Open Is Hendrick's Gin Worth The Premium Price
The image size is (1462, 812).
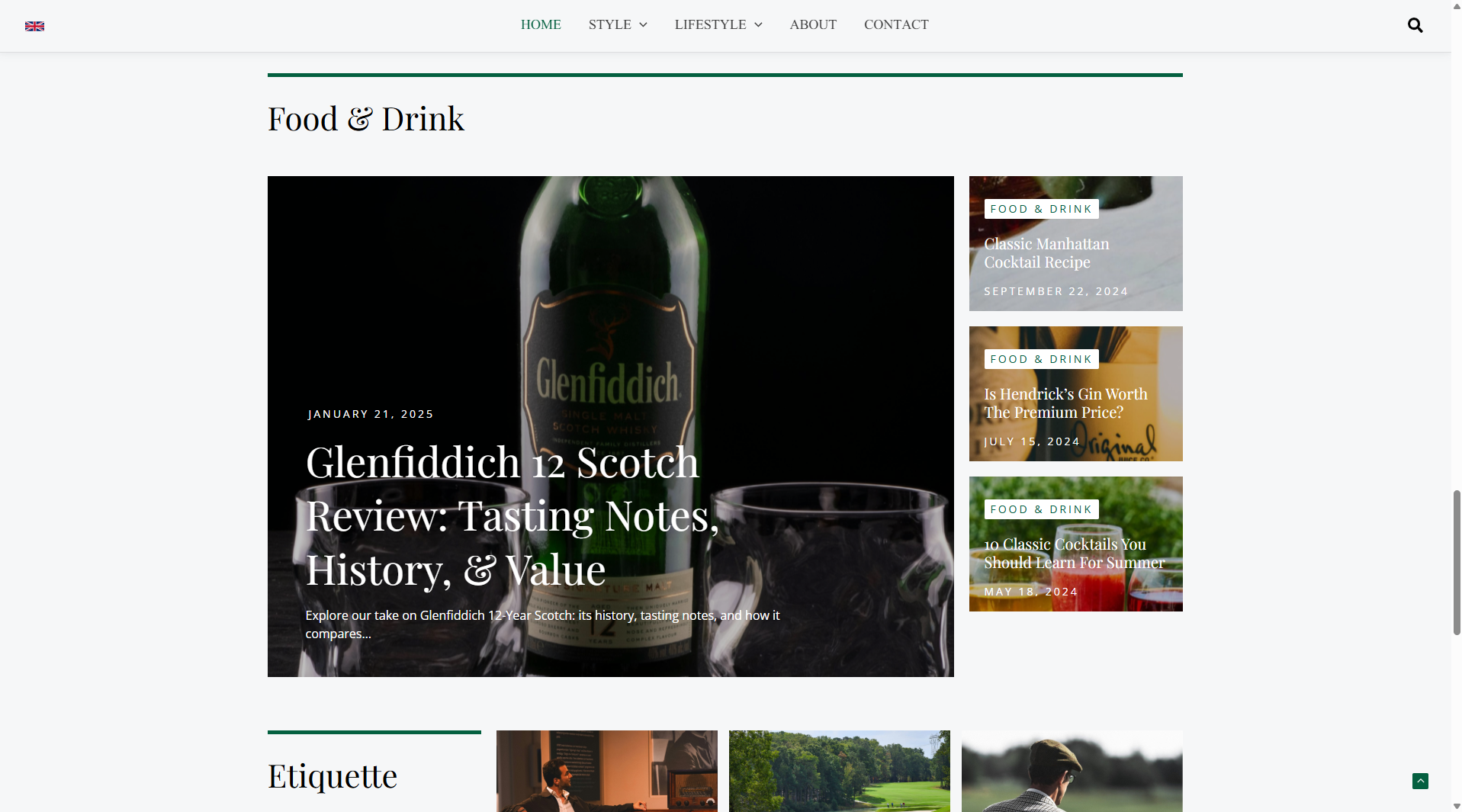[1065, 403]
